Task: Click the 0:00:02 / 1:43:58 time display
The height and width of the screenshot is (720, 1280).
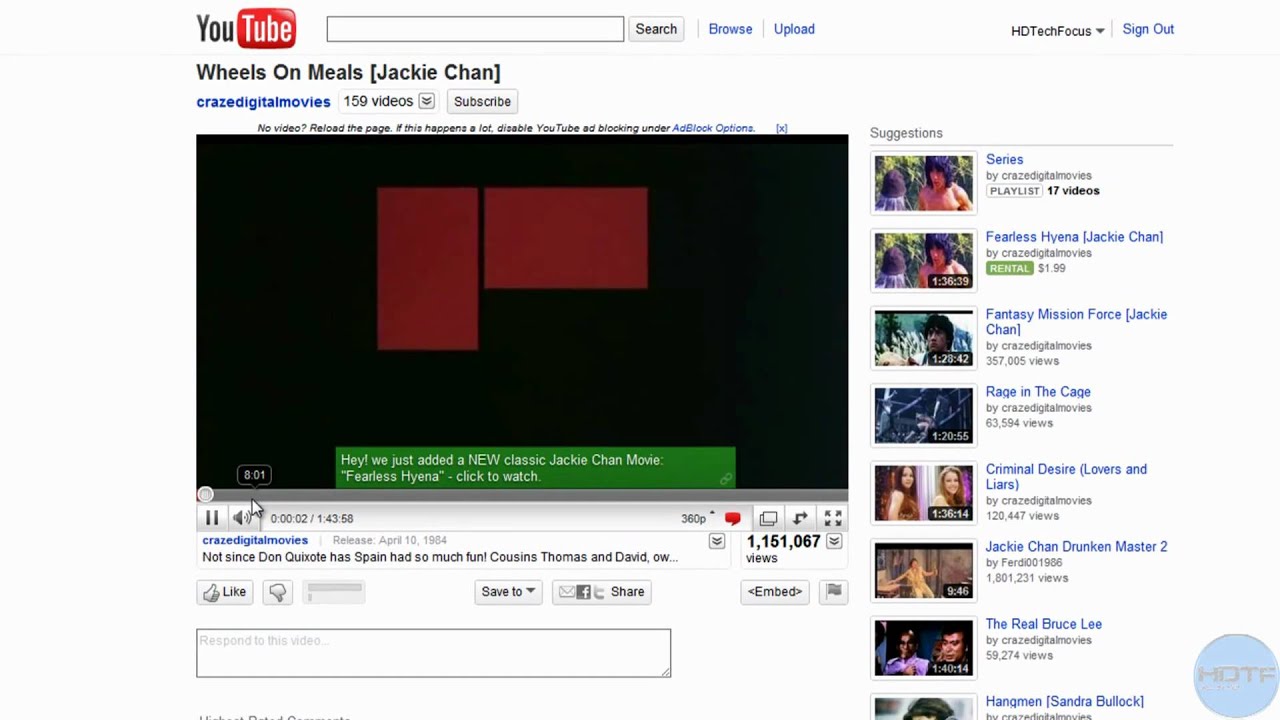Action: 312,518
